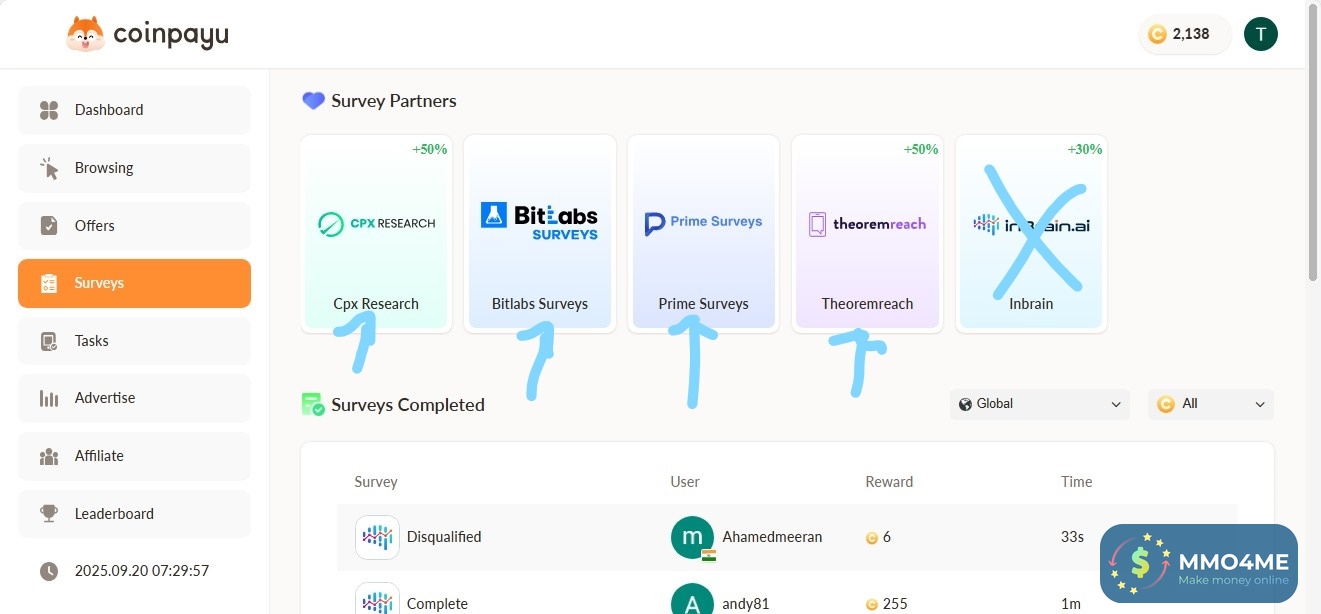This screenshot has height=614, width=1321.
Task: Select the Prime Surveys partner card
Action: (703, 233)
